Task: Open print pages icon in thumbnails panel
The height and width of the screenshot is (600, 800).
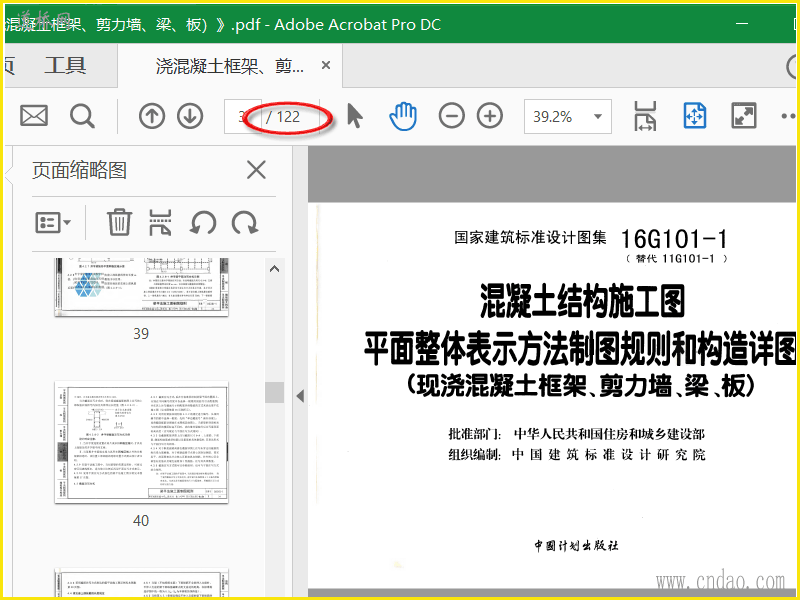Action: pos(160,222)
